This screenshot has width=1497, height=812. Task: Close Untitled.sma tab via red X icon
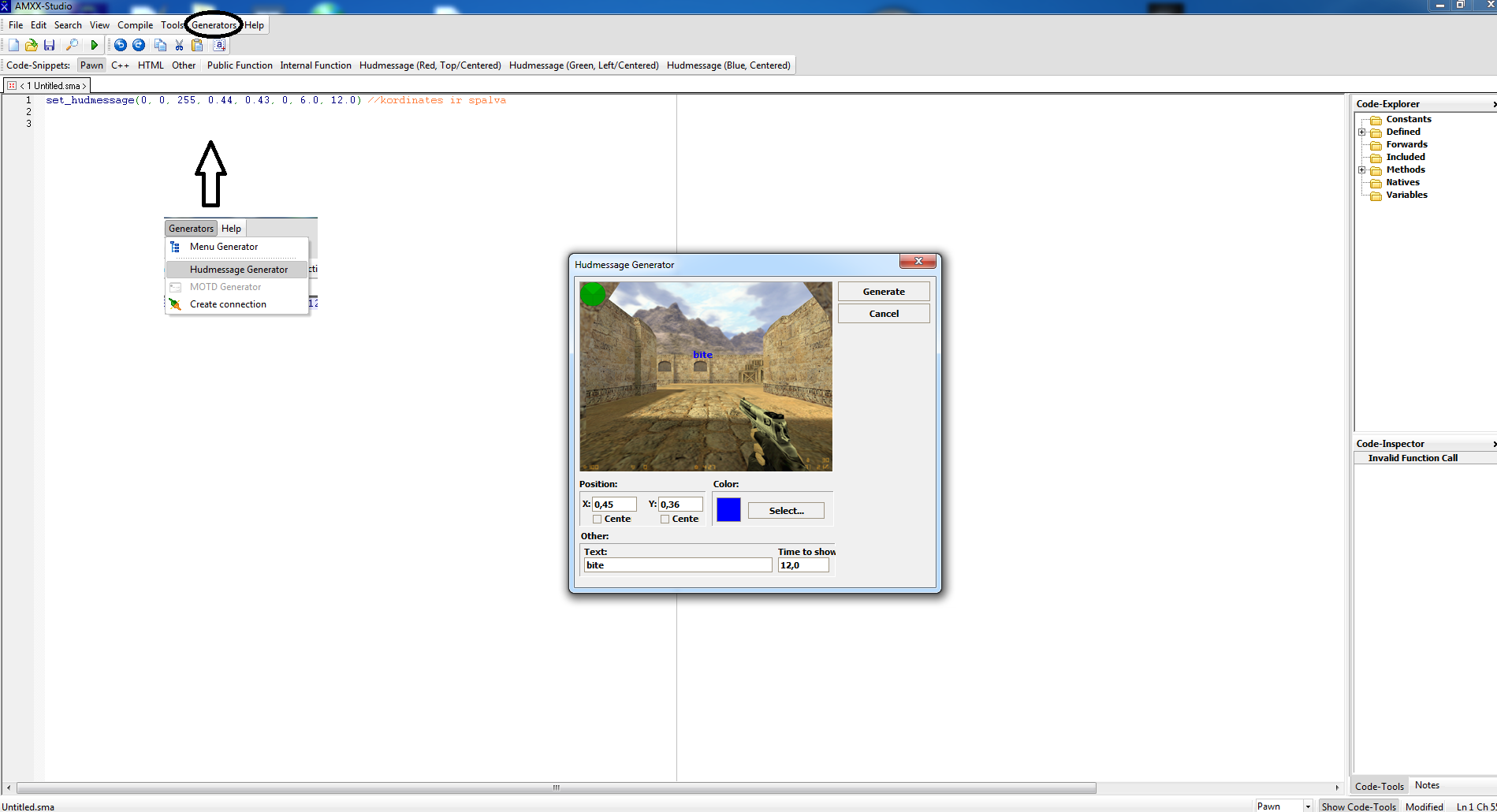12,86
